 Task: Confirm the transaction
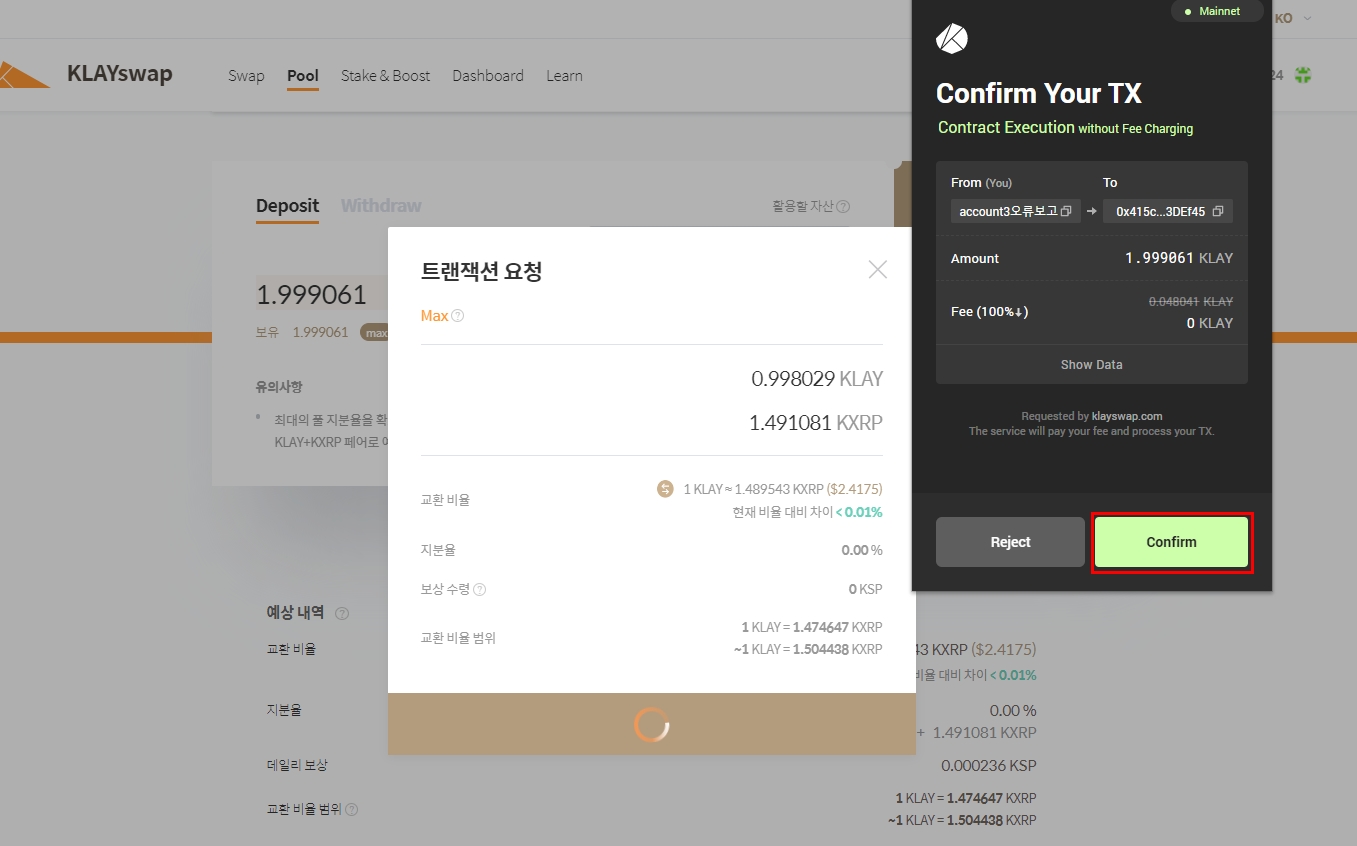pyautogui.click(x=1171, y=542)
